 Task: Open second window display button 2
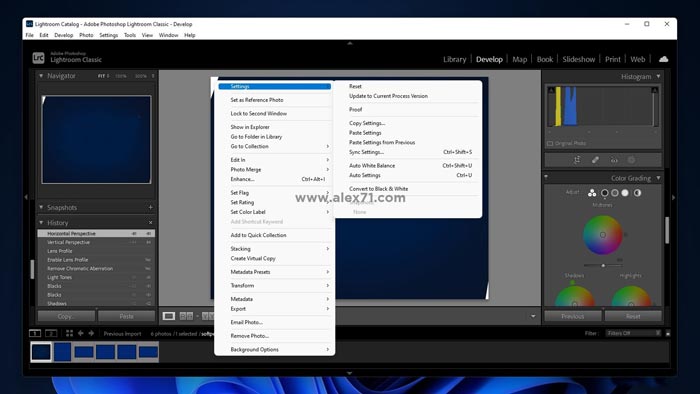point(51,333)
